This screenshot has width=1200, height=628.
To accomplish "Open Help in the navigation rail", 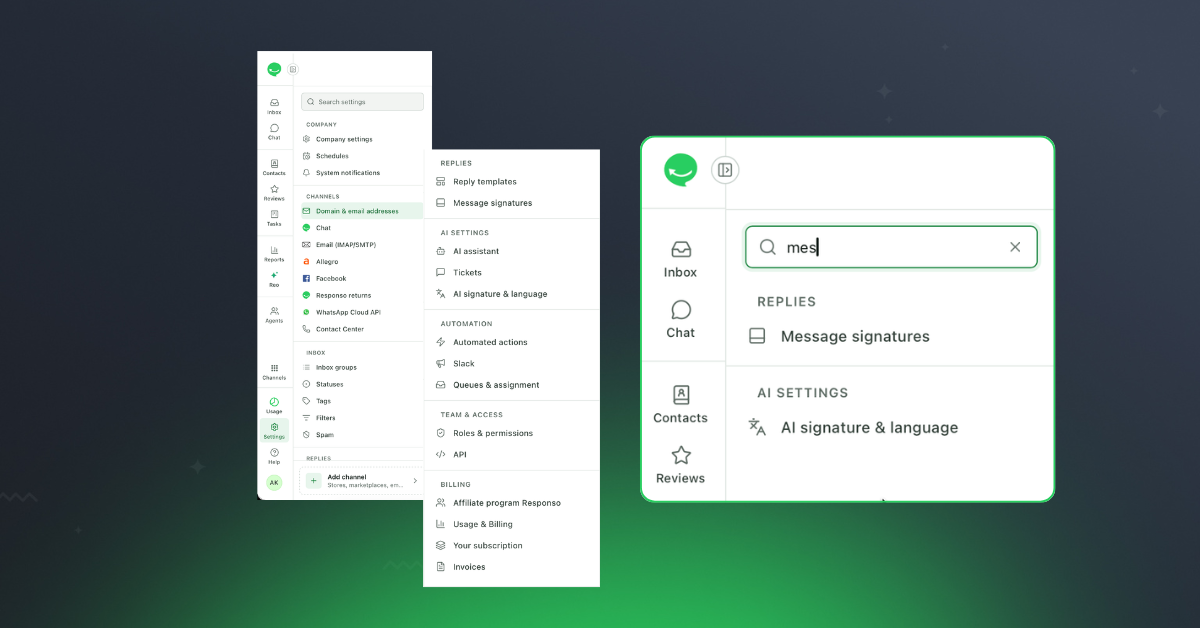I will (x=274, y=456).
